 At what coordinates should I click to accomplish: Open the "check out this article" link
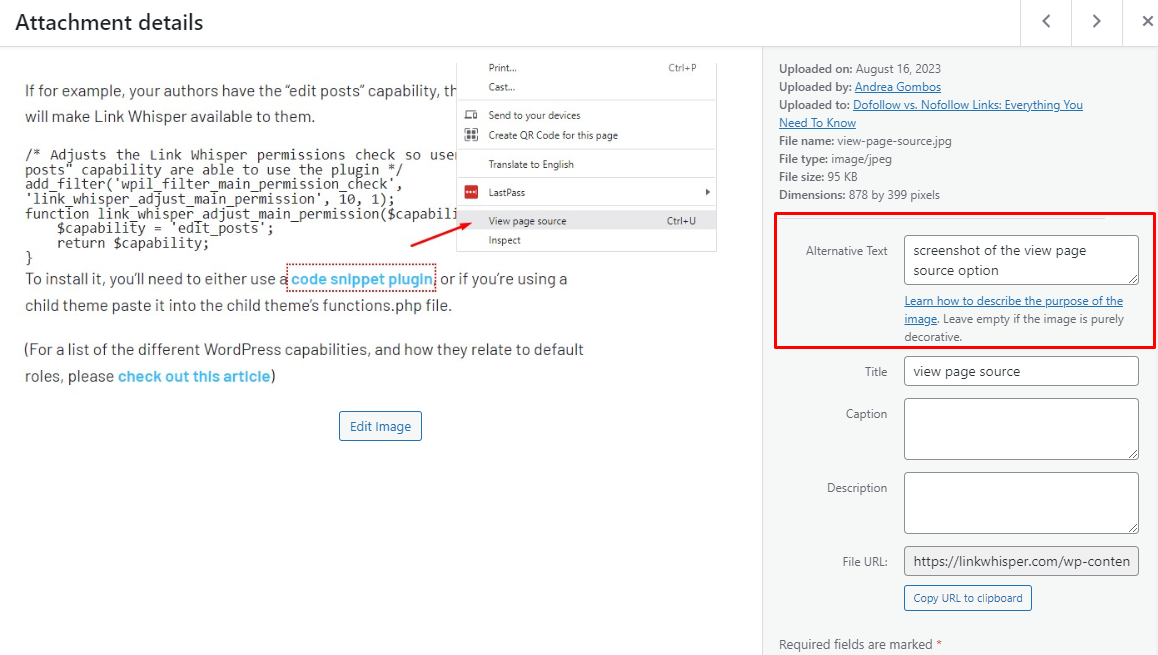(x=194, y=376)
